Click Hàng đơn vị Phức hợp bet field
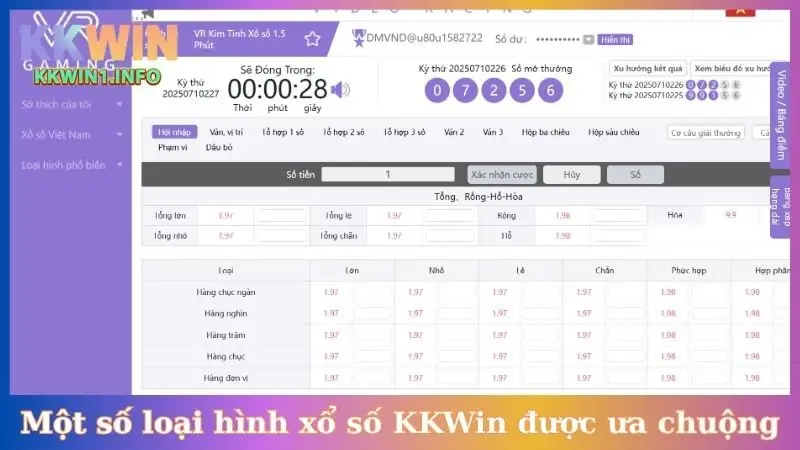Image resolution: width=800 pixels, height=450 pixels. tap(709, 378)
